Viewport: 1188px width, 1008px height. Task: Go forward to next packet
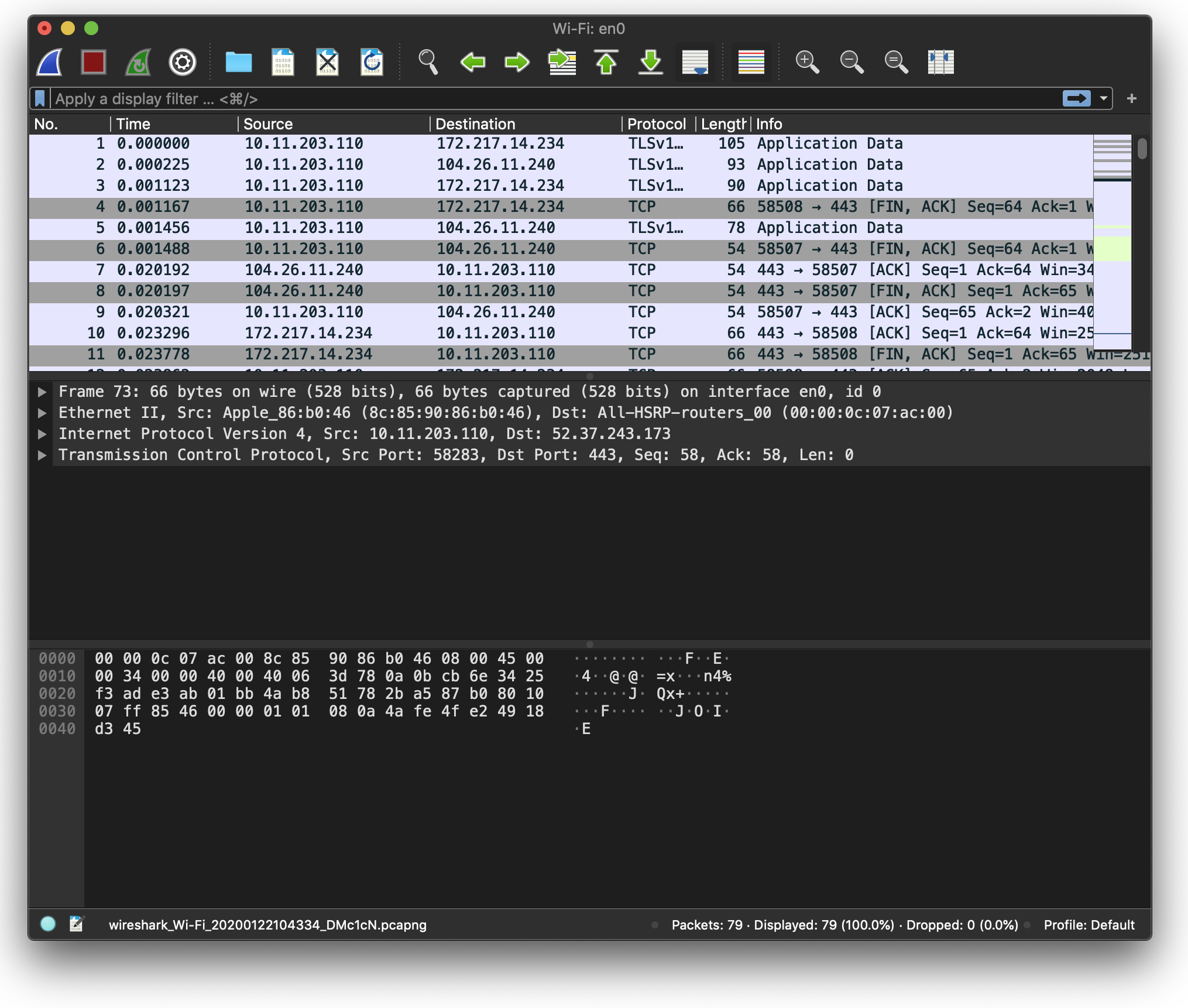click(517, 61)
